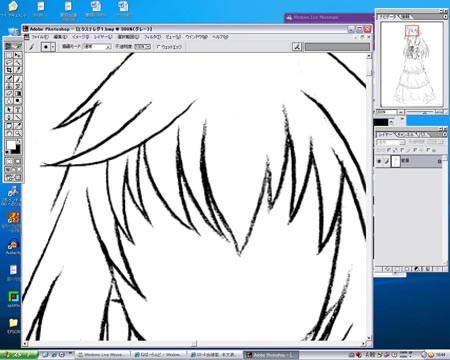Select the Move tool
The width and height of the screenshot is (450, 360).
coord(18,55)
